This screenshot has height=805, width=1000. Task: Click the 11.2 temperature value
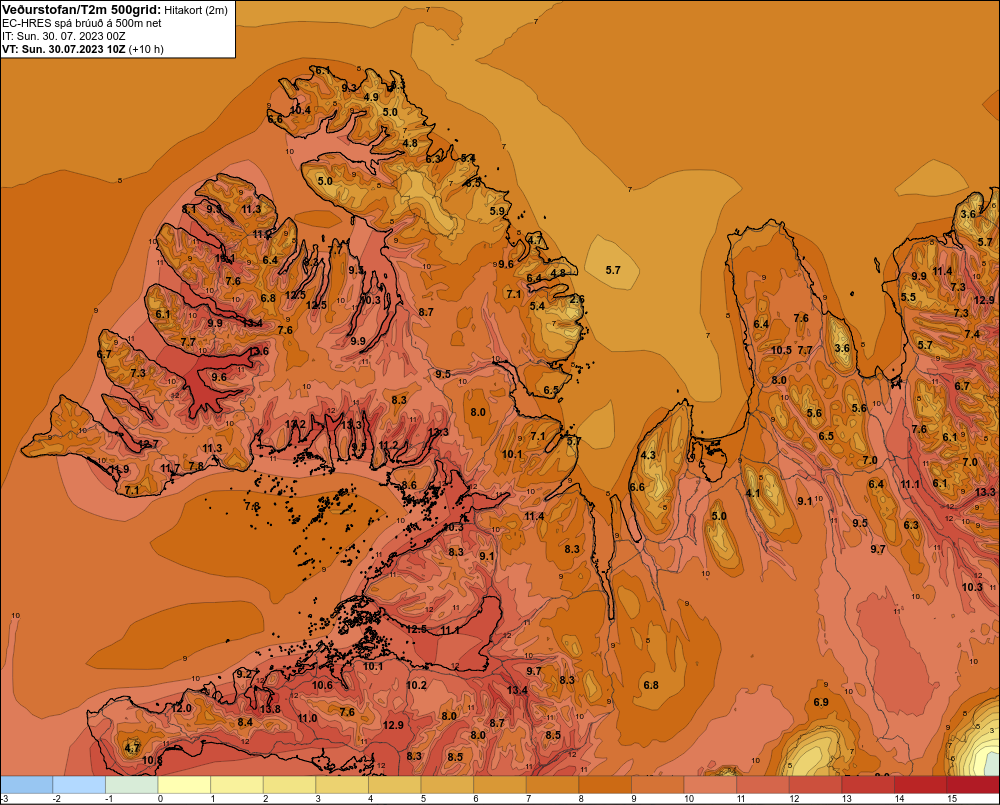(x=388, y=445)
